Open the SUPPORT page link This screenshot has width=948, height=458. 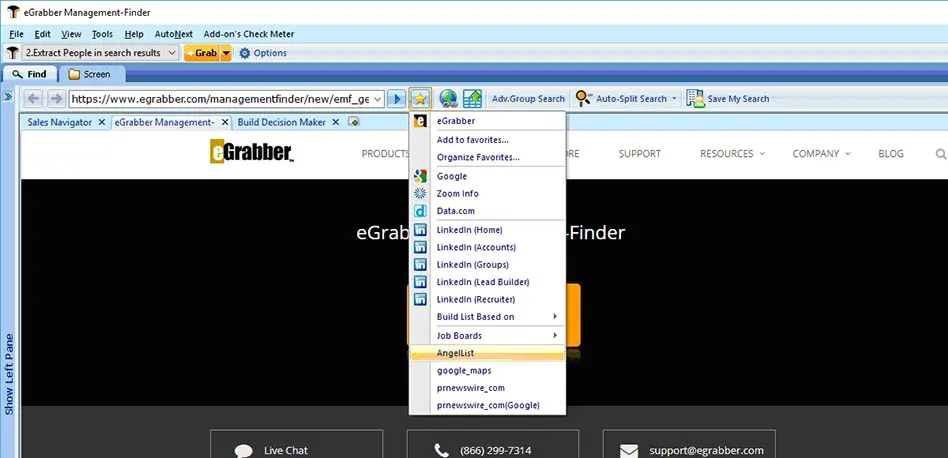click(639, 153)
